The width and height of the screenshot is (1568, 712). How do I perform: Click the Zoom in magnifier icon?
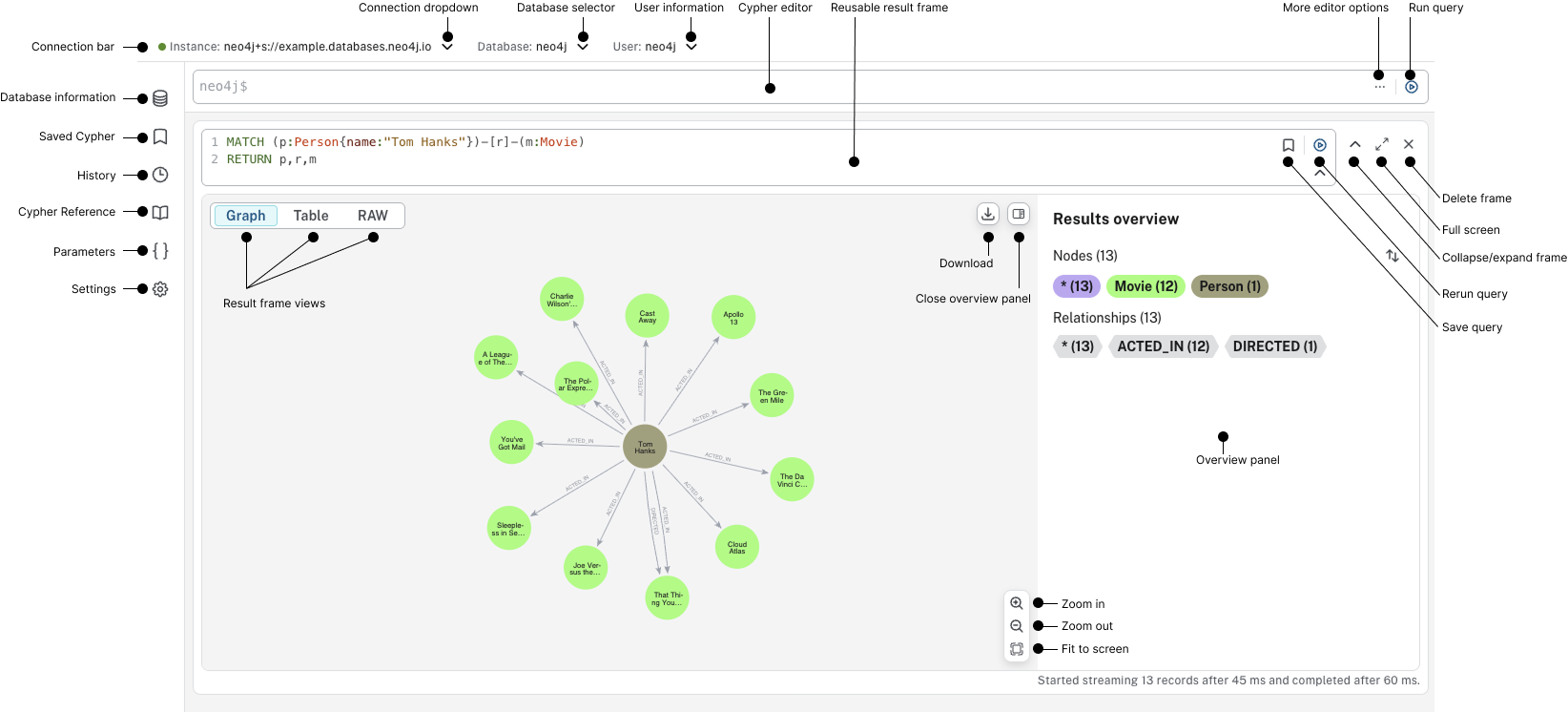[1017, 603]
